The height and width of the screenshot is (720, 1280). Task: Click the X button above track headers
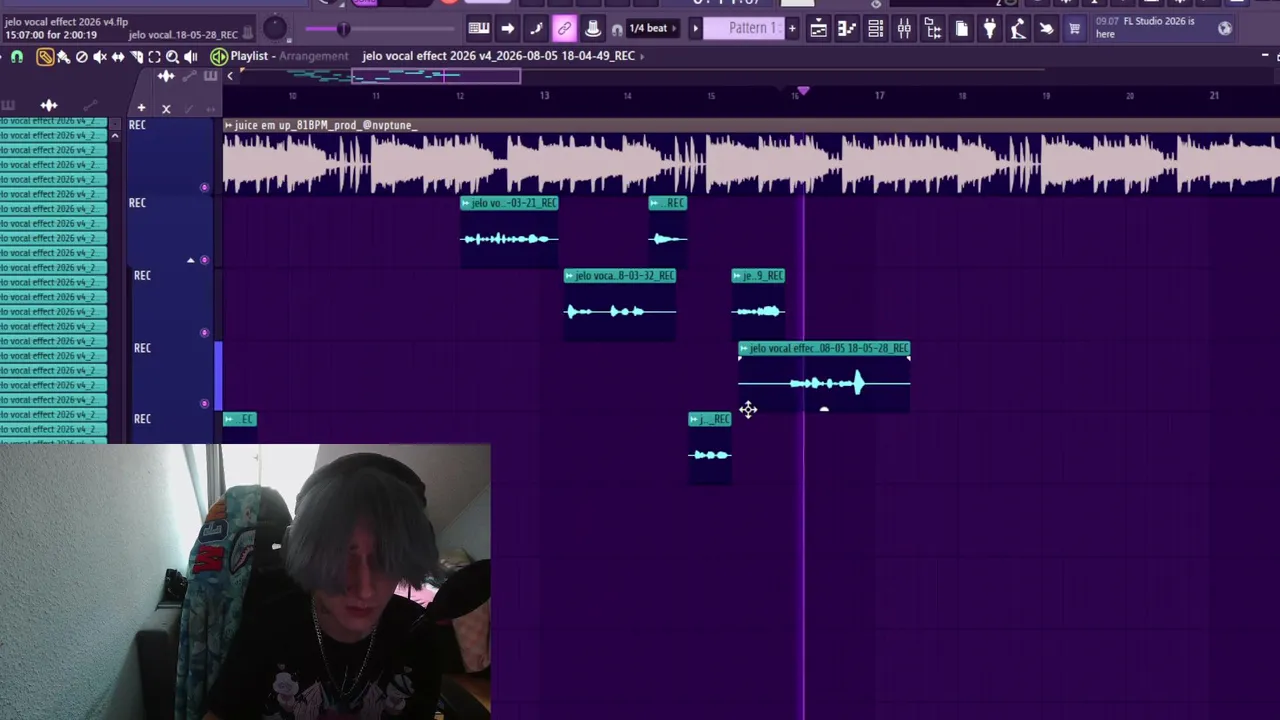pos(166,108)
